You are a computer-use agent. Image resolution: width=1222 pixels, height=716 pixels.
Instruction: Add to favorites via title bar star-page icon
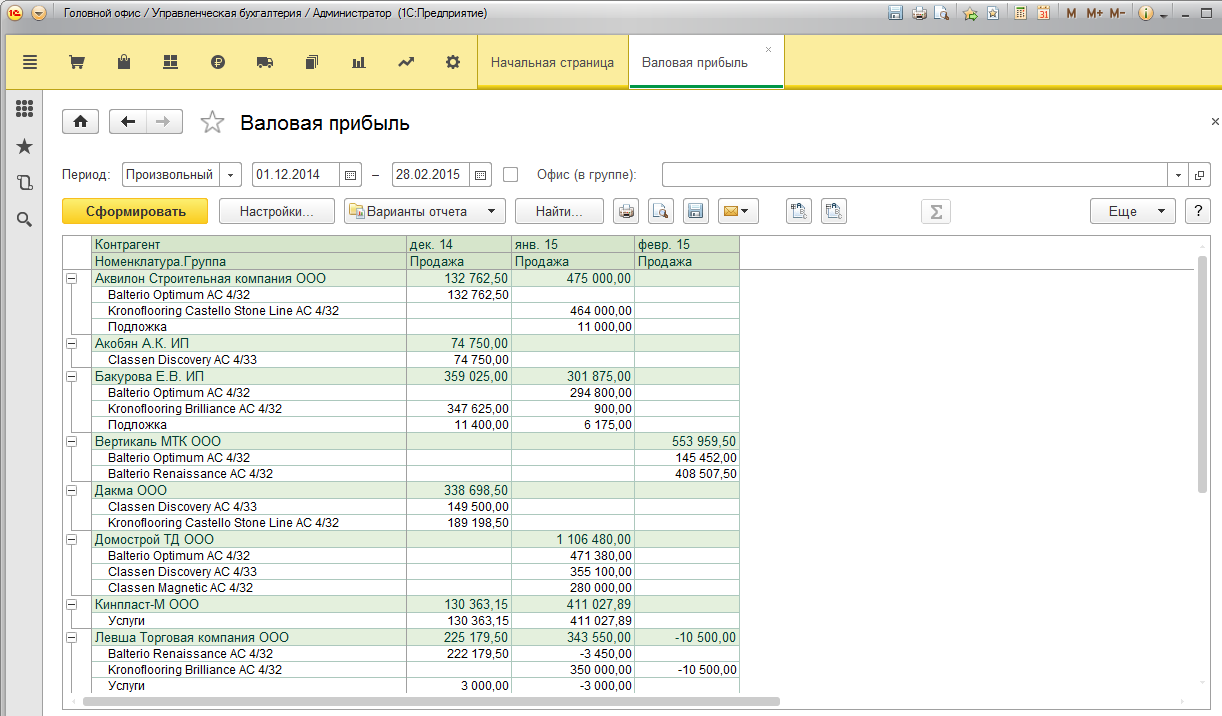click(x=992, y=14)
